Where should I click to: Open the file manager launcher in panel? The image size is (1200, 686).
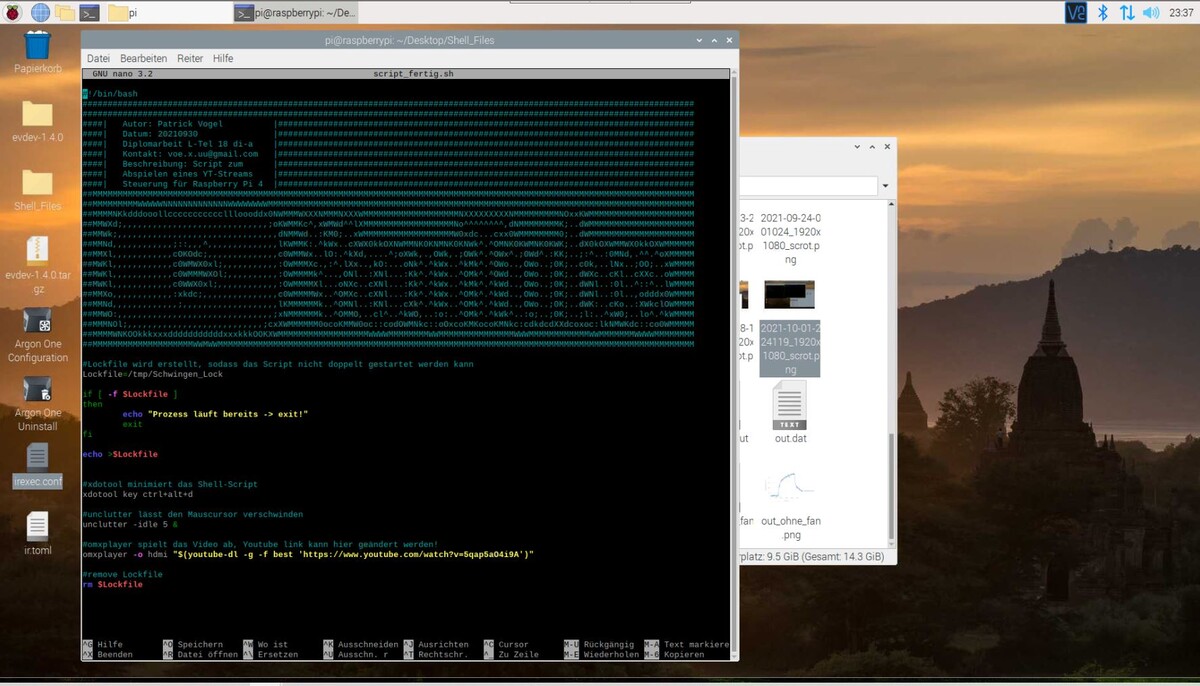(65, 13)
